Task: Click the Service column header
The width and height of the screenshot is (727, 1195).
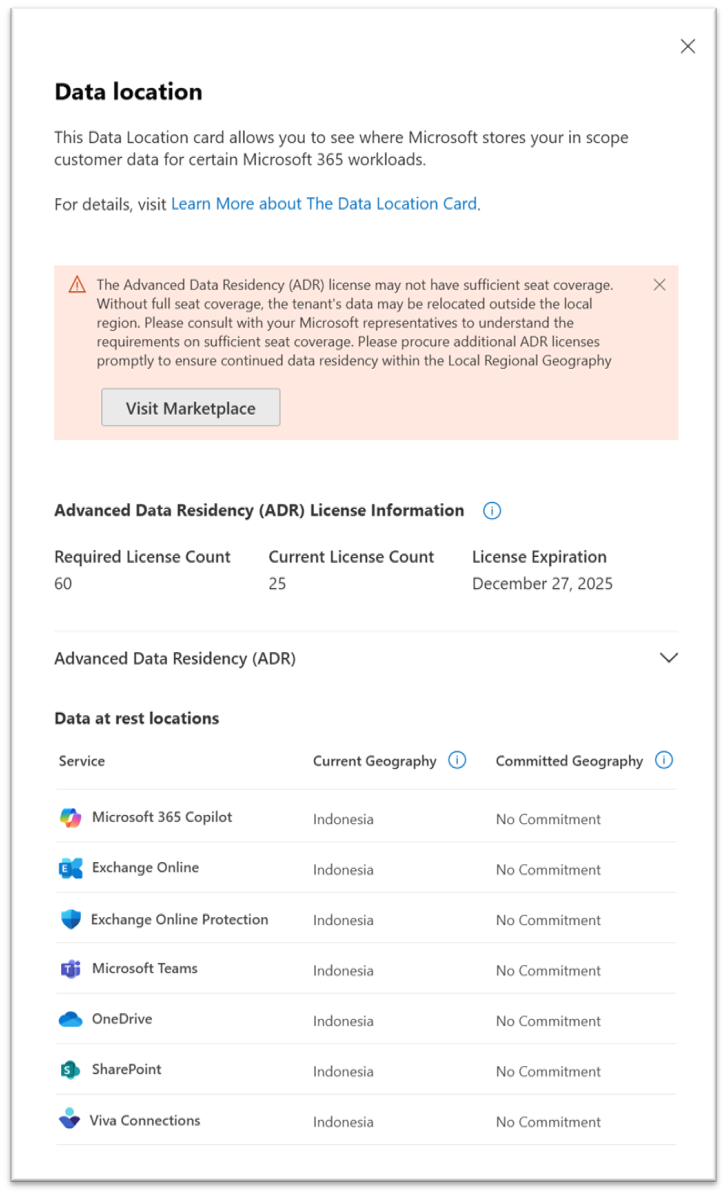Action: click(82, 761)
